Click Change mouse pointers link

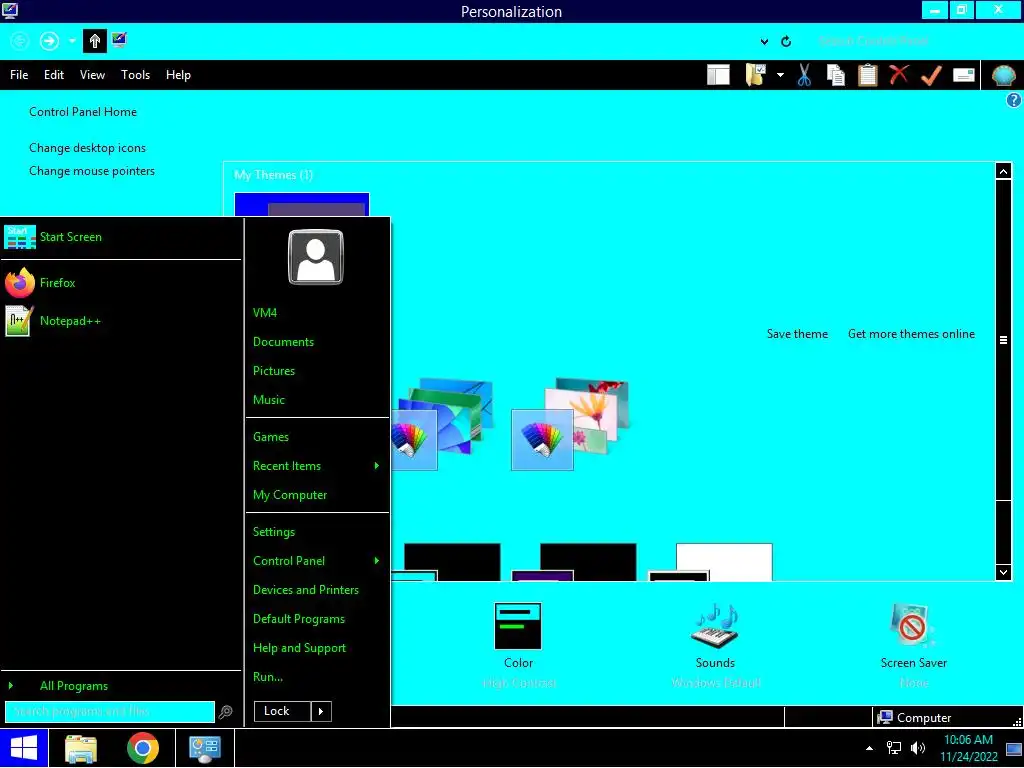(92, 171)
